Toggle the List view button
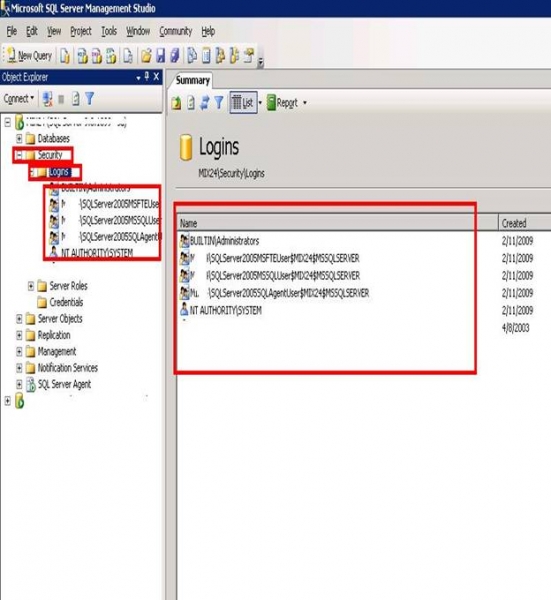This screenshot has width=551, height=600. 243,102
